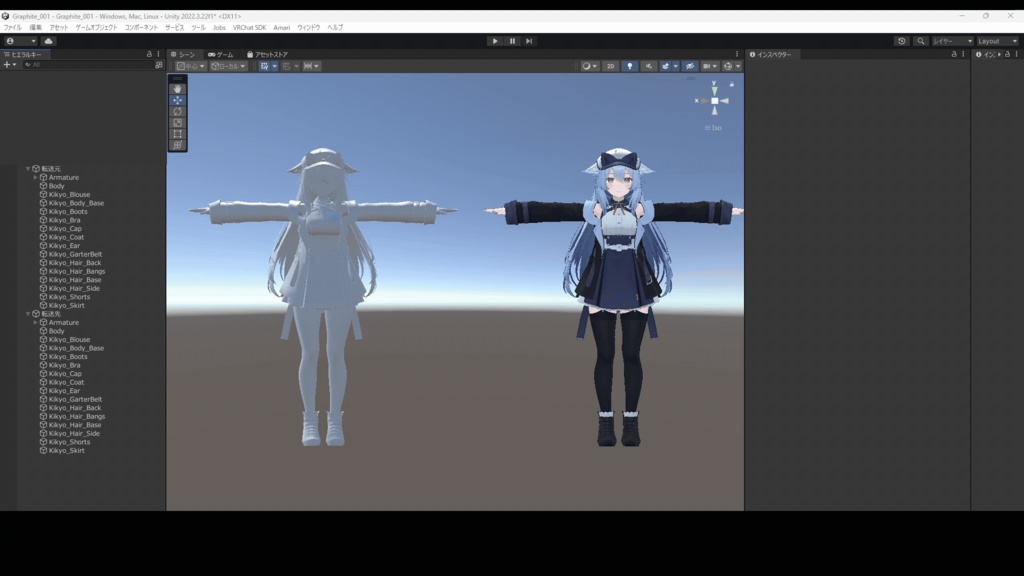Toggle 2D view mode

click(x=611, y=65)
